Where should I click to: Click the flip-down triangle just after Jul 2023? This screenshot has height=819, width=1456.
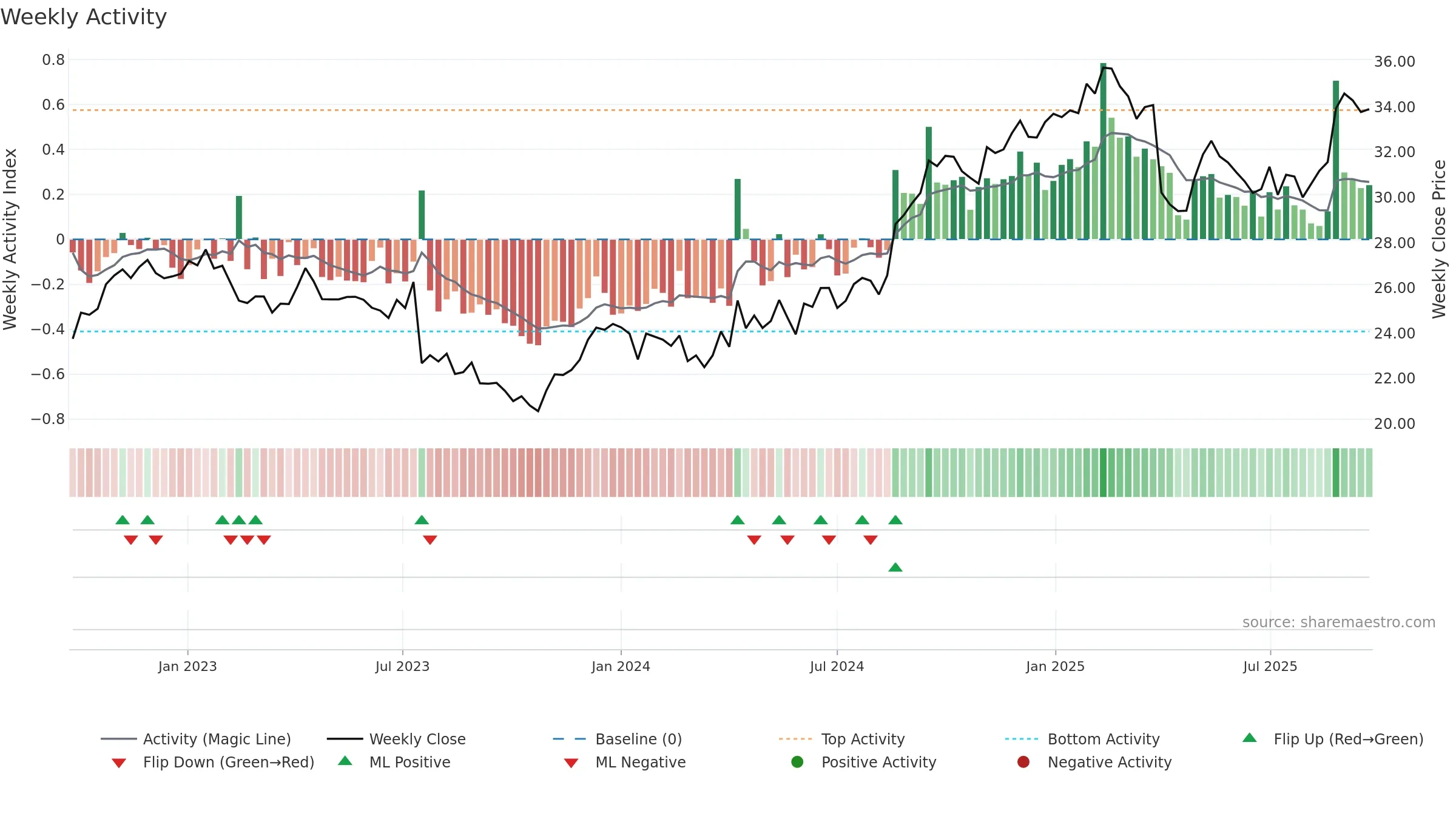tap(430, 540)
